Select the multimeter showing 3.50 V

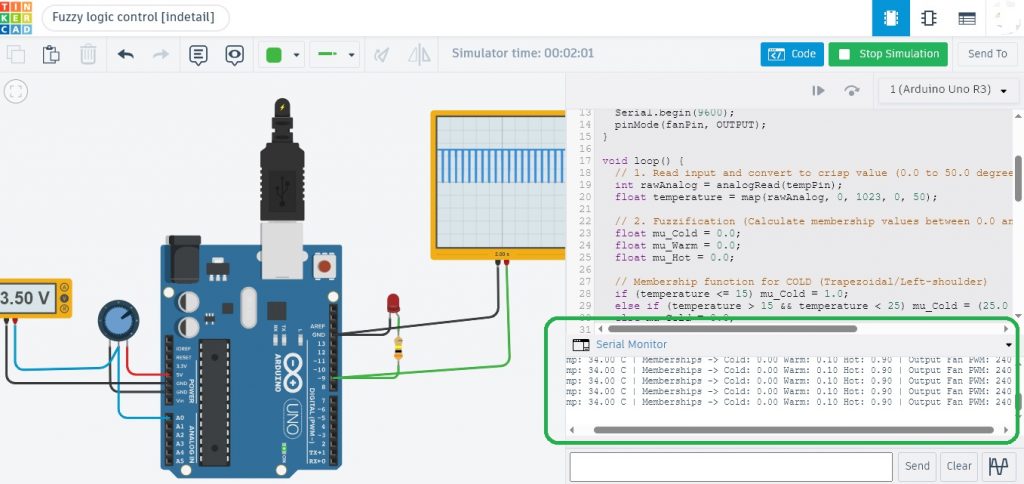click(34, 298)
